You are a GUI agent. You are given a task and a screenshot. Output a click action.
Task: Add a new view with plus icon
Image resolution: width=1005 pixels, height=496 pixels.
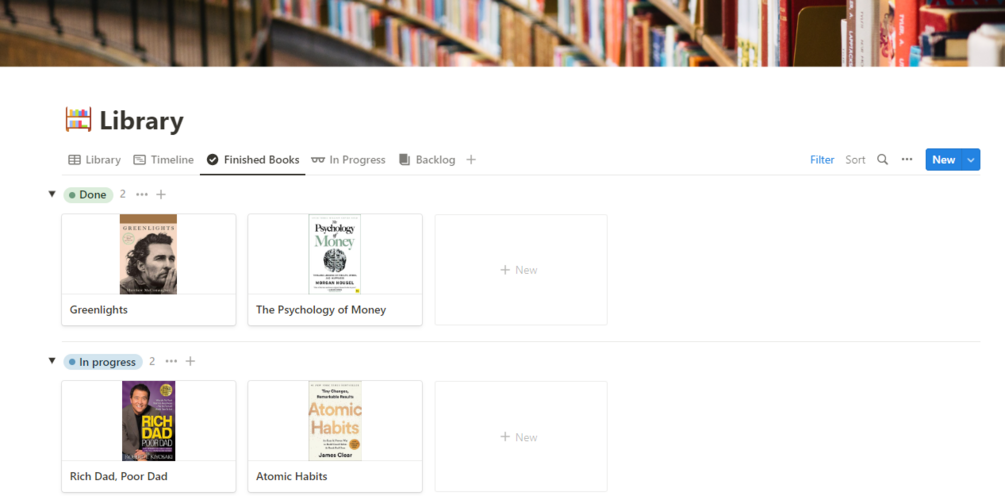point(471,160)
